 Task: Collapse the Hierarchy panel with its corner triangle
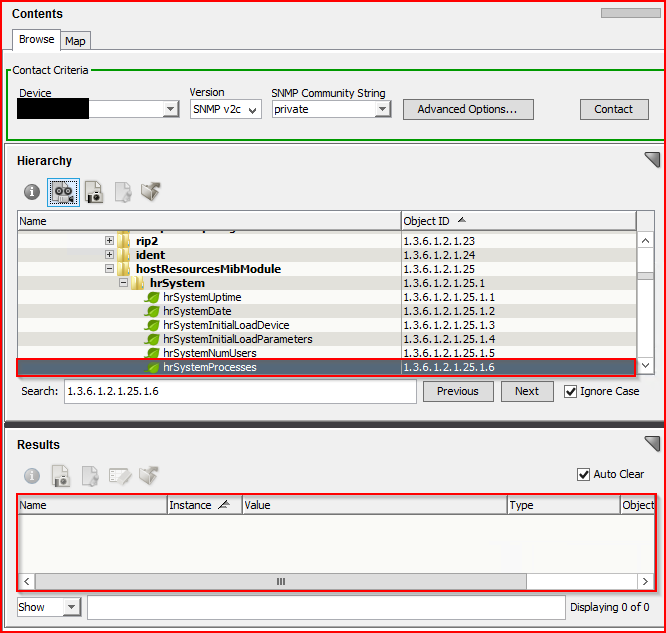click(x=652, y=159)
